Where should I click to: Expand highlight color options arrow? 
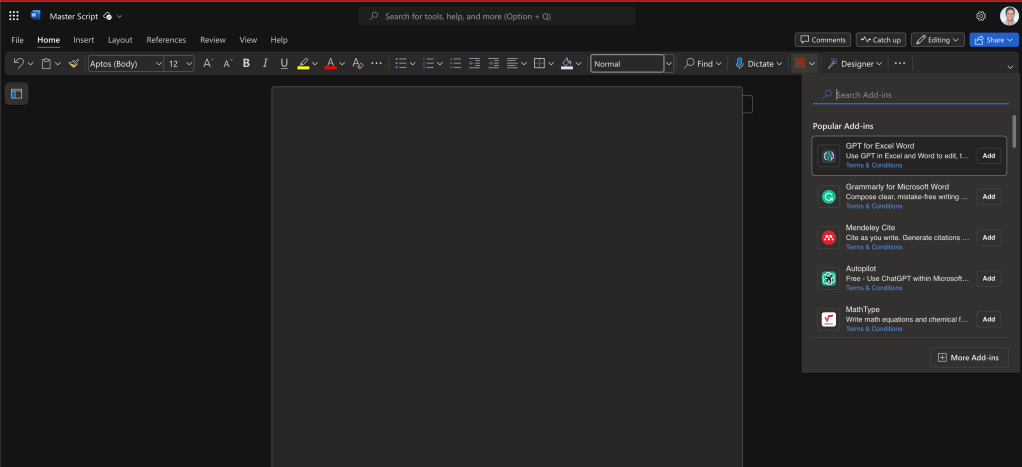(x=315, y=63)
